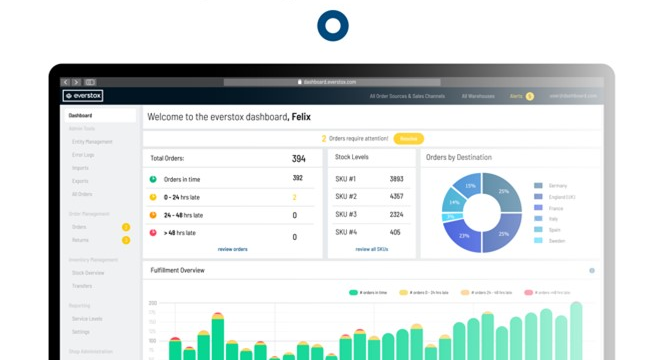The width and height of the screenshot is (661, 360).
Task: Open Transfers in sidebar
Action: (x=82, y=286)
